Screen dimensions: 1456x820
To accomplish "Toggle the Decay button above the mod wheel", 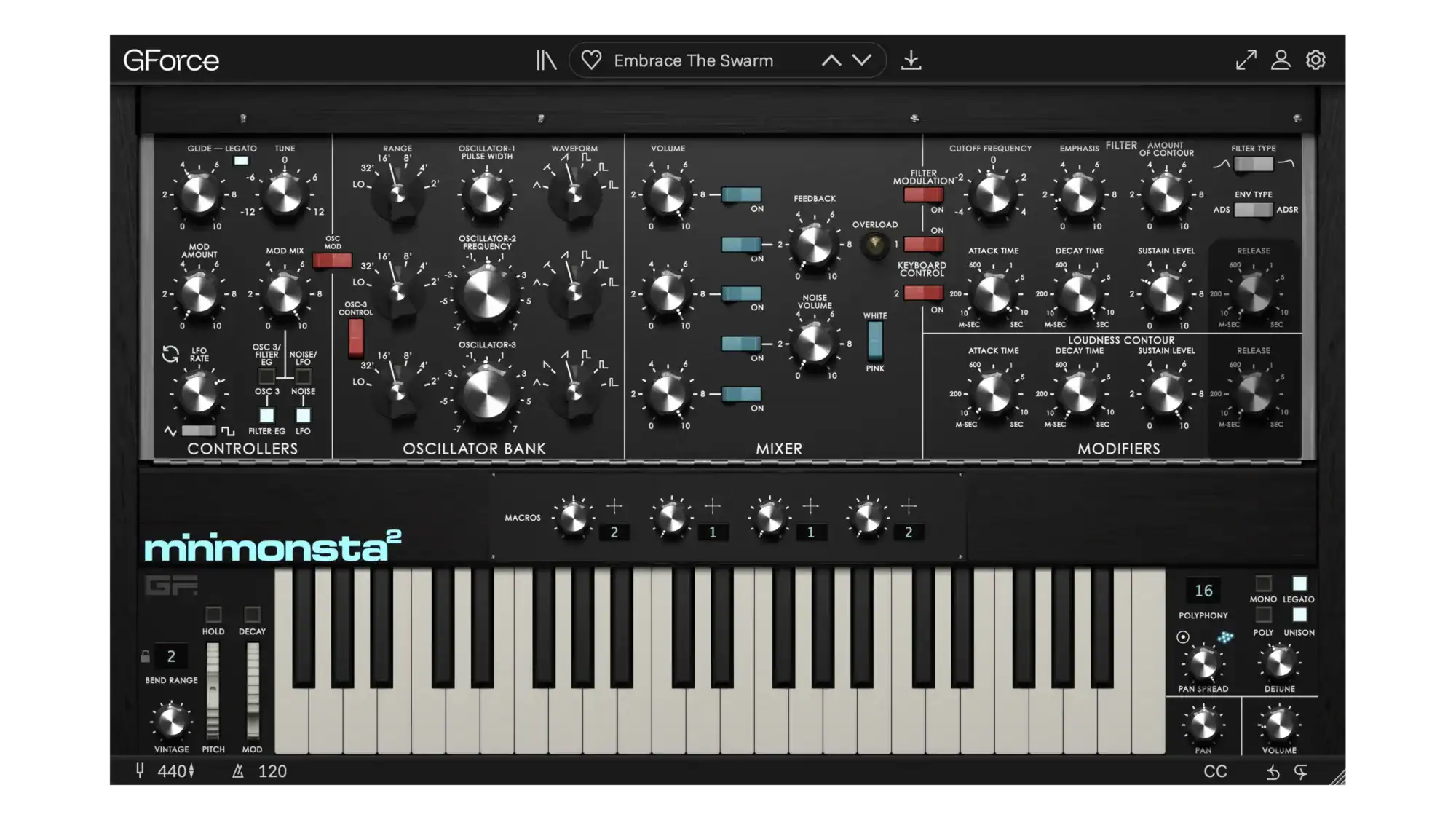I will (252, 614).
